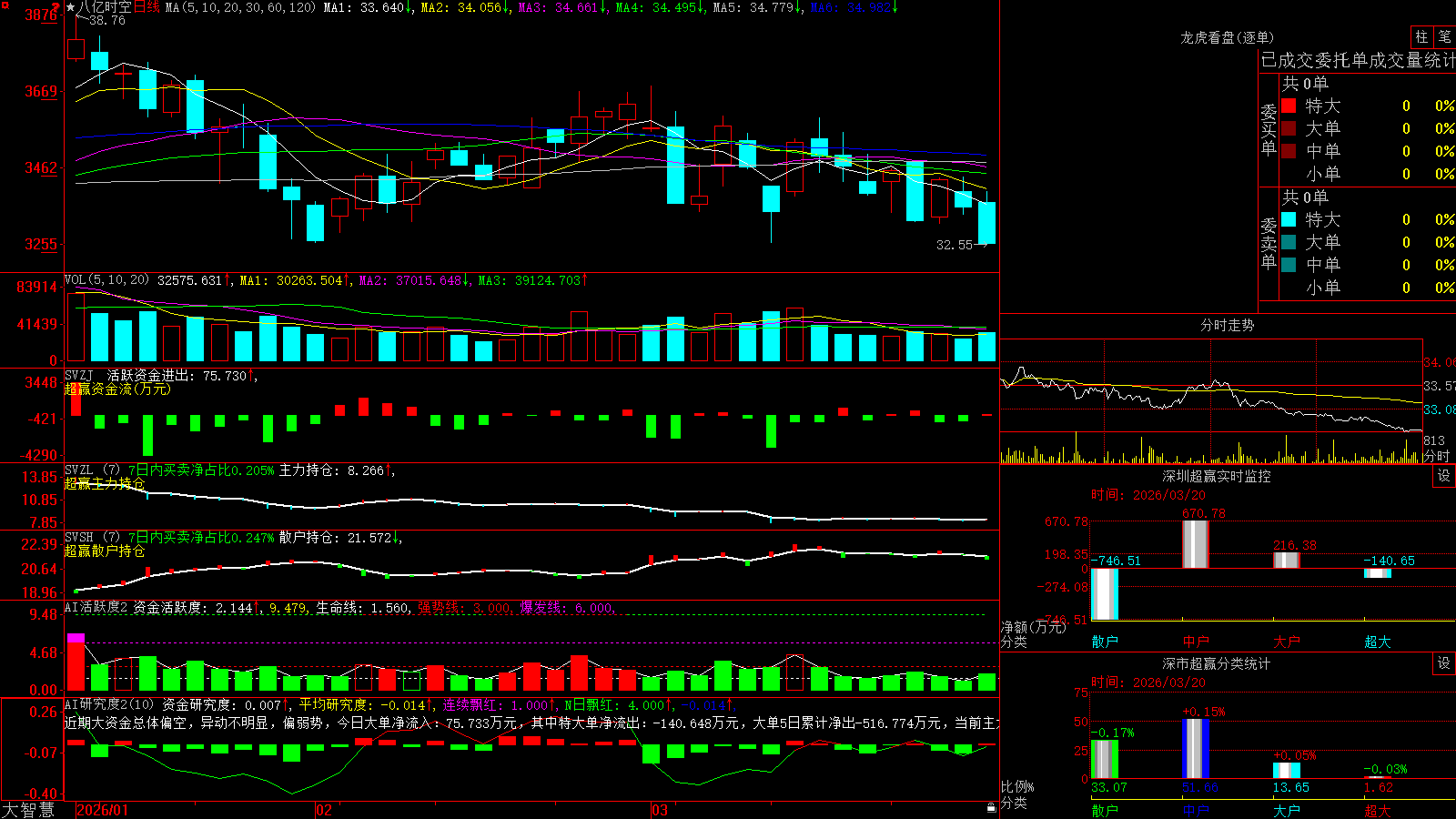Click the lock icon at the time axis end
The height and width of the screenshot is (819, 1456).
click(991, 808)
